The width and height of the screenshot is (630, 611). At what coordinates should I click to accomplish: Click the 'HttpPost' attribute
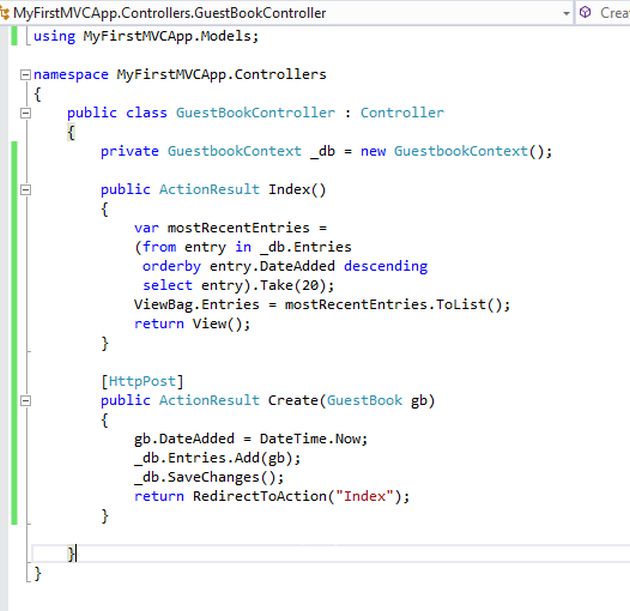(142, 382)
